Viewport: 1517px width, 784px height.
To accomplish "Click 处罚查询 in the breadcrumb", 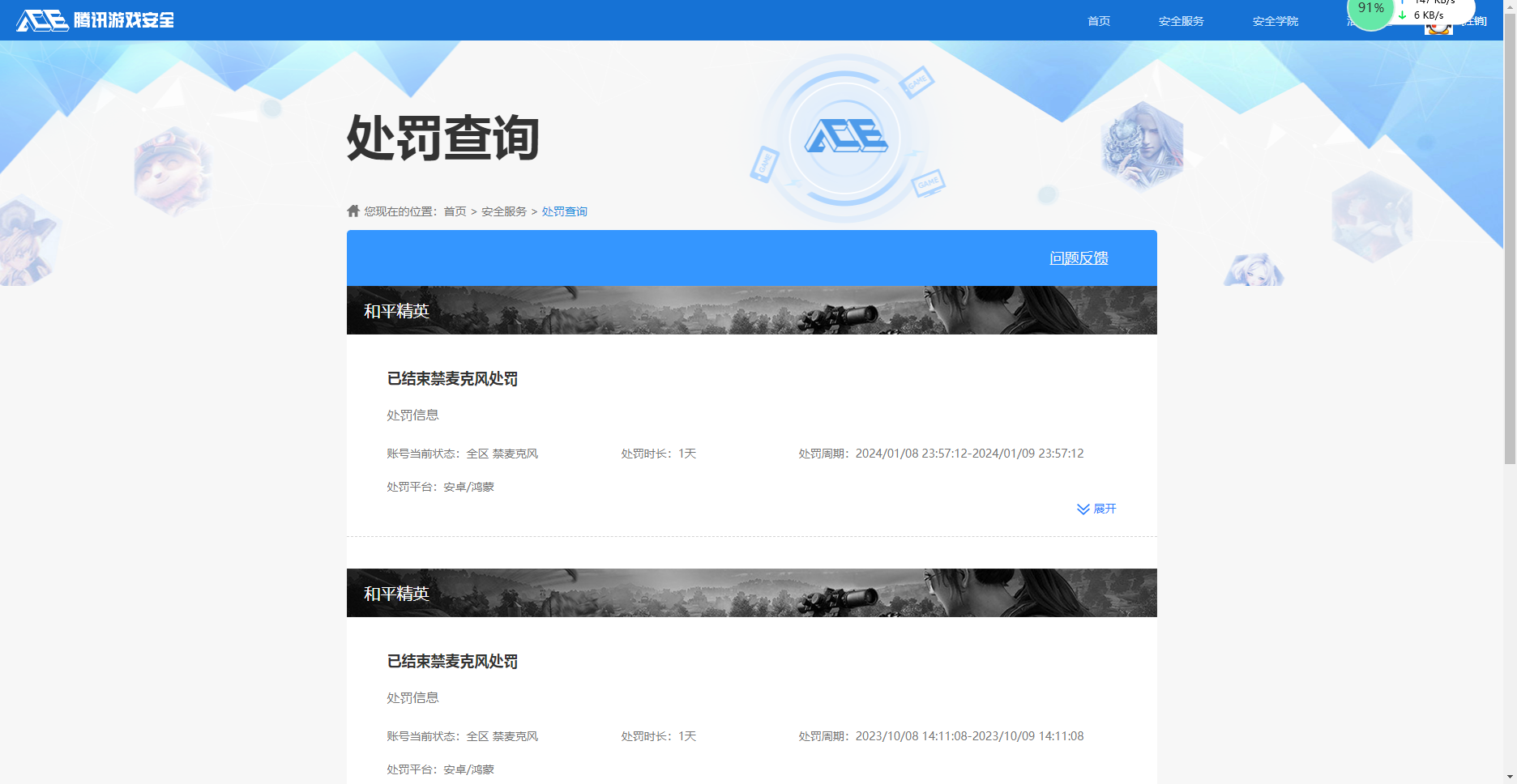I will click(564, 211).
